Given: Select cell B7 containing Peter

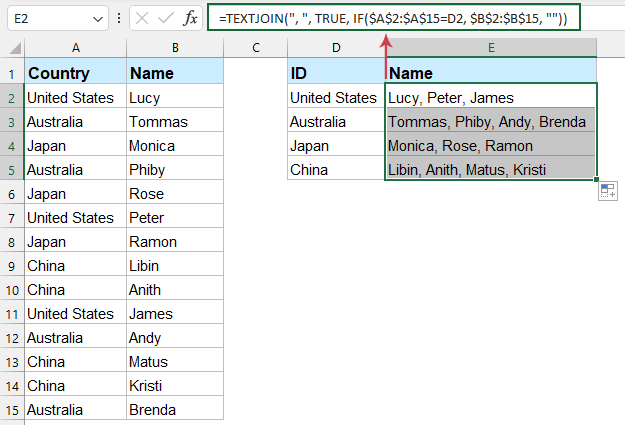Looking at the screenshot, I should point(175,216).
